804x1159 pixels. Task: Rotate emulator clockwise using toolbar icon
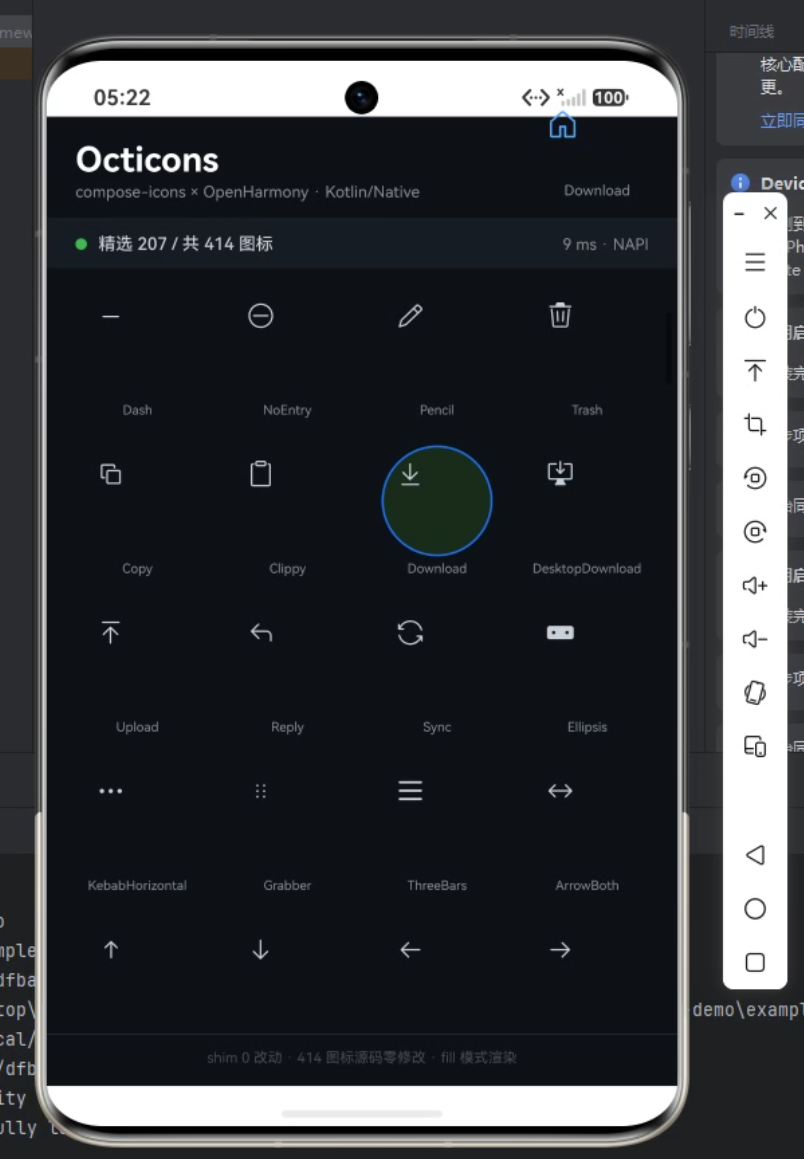coord(754,531)
